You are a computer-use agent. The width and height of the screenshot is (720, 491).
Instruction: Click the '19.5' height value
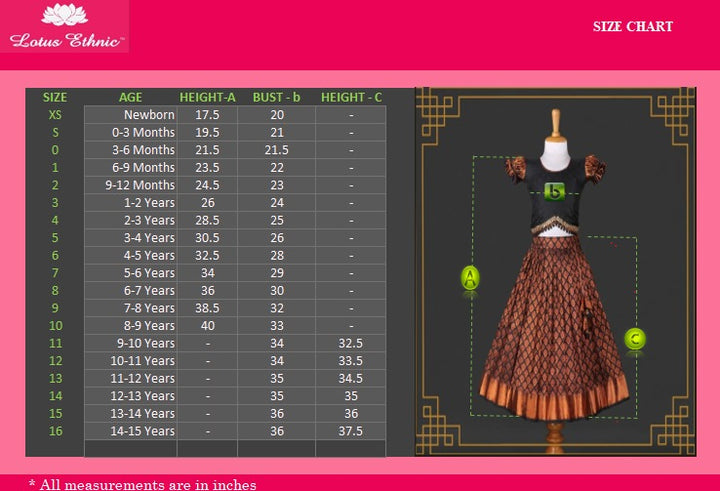coord(207,132)
